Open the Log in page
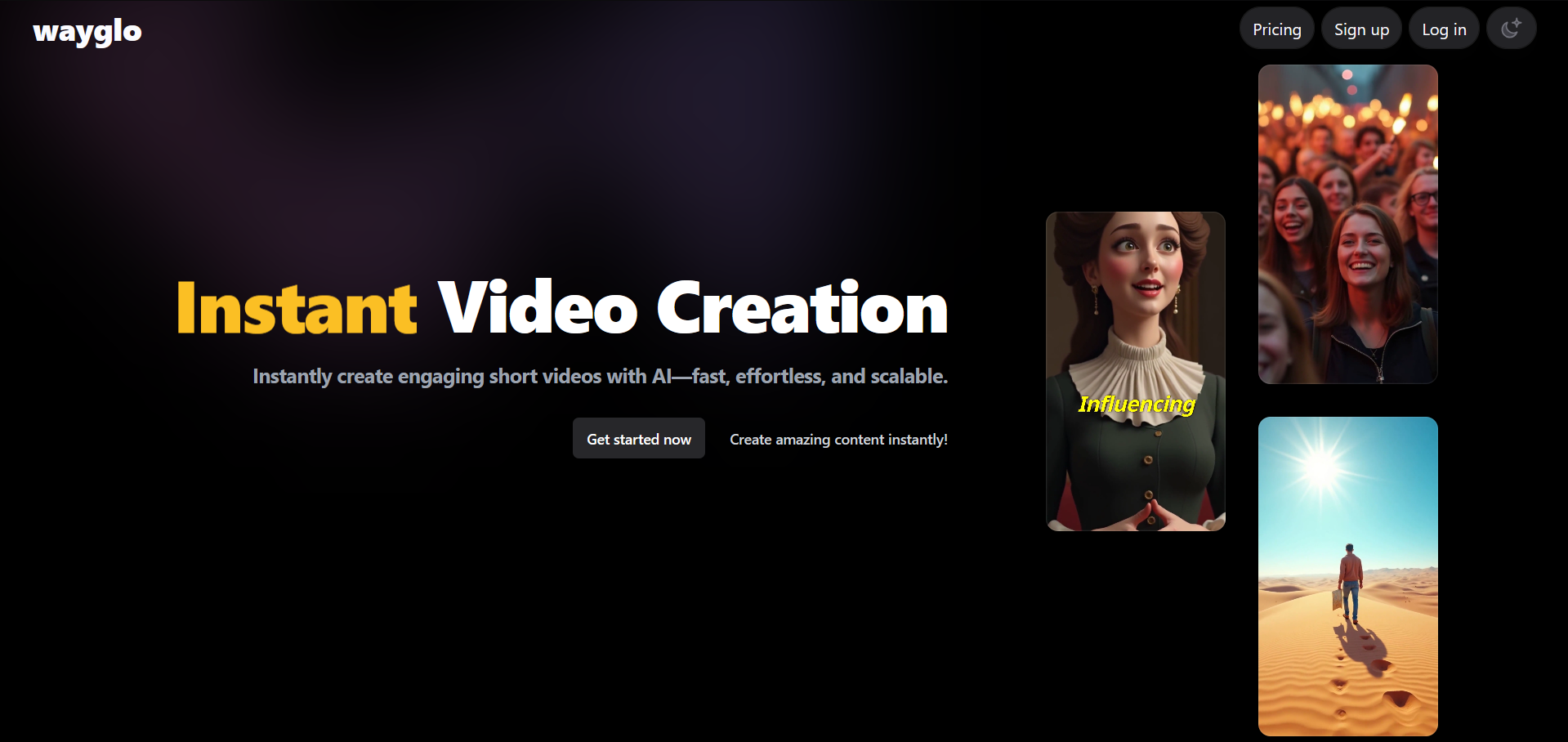Viewport: 1568px width, 742px height. (1444, 29)
